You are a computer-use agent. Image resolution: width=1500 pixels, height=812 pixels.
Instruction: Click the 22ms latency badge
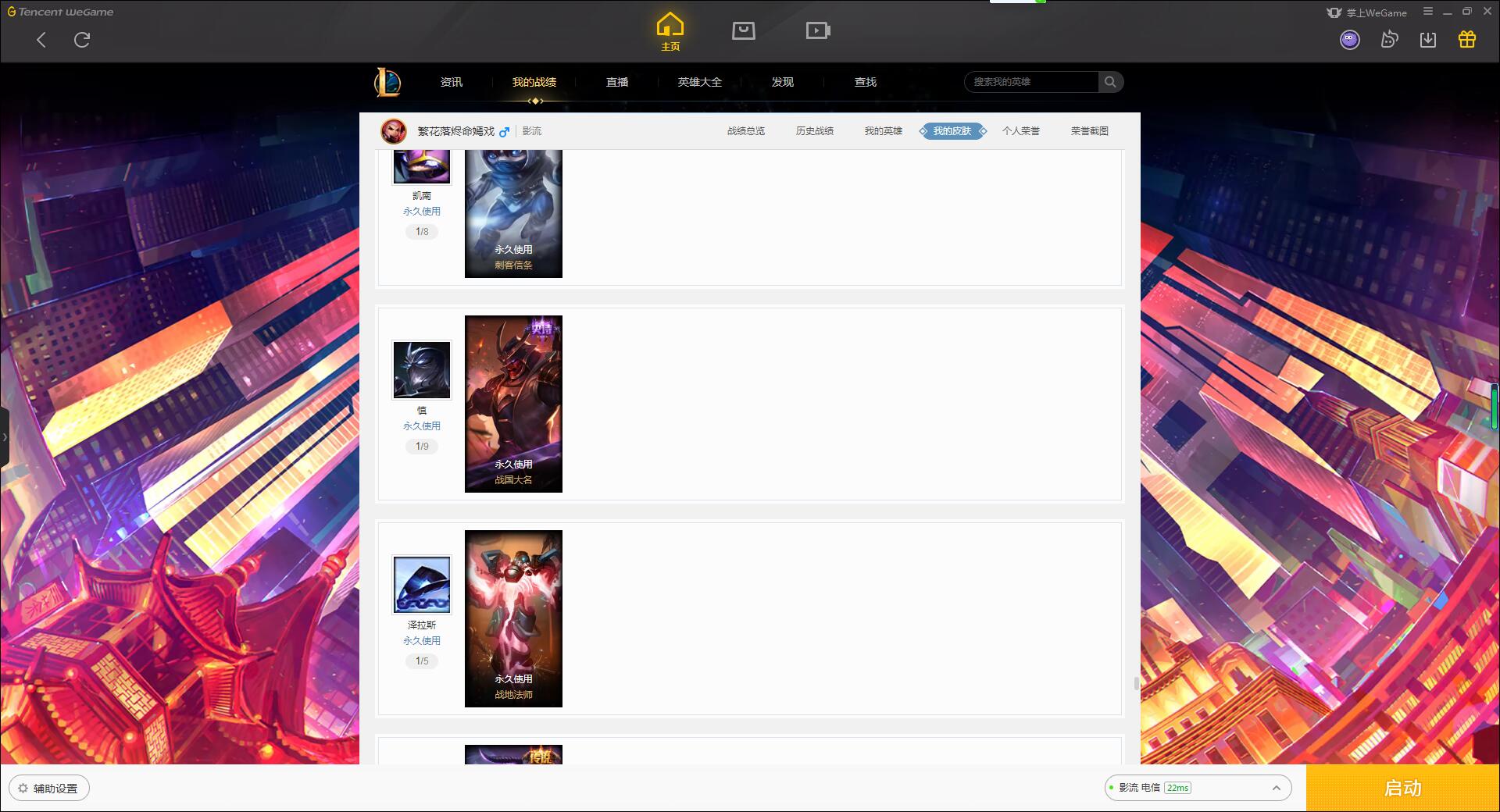coord(1177,788)
